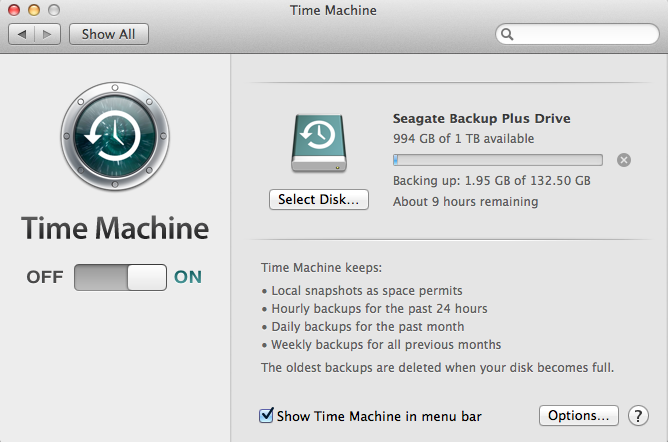Open the Select Disk… dialog

coord(319,199)
